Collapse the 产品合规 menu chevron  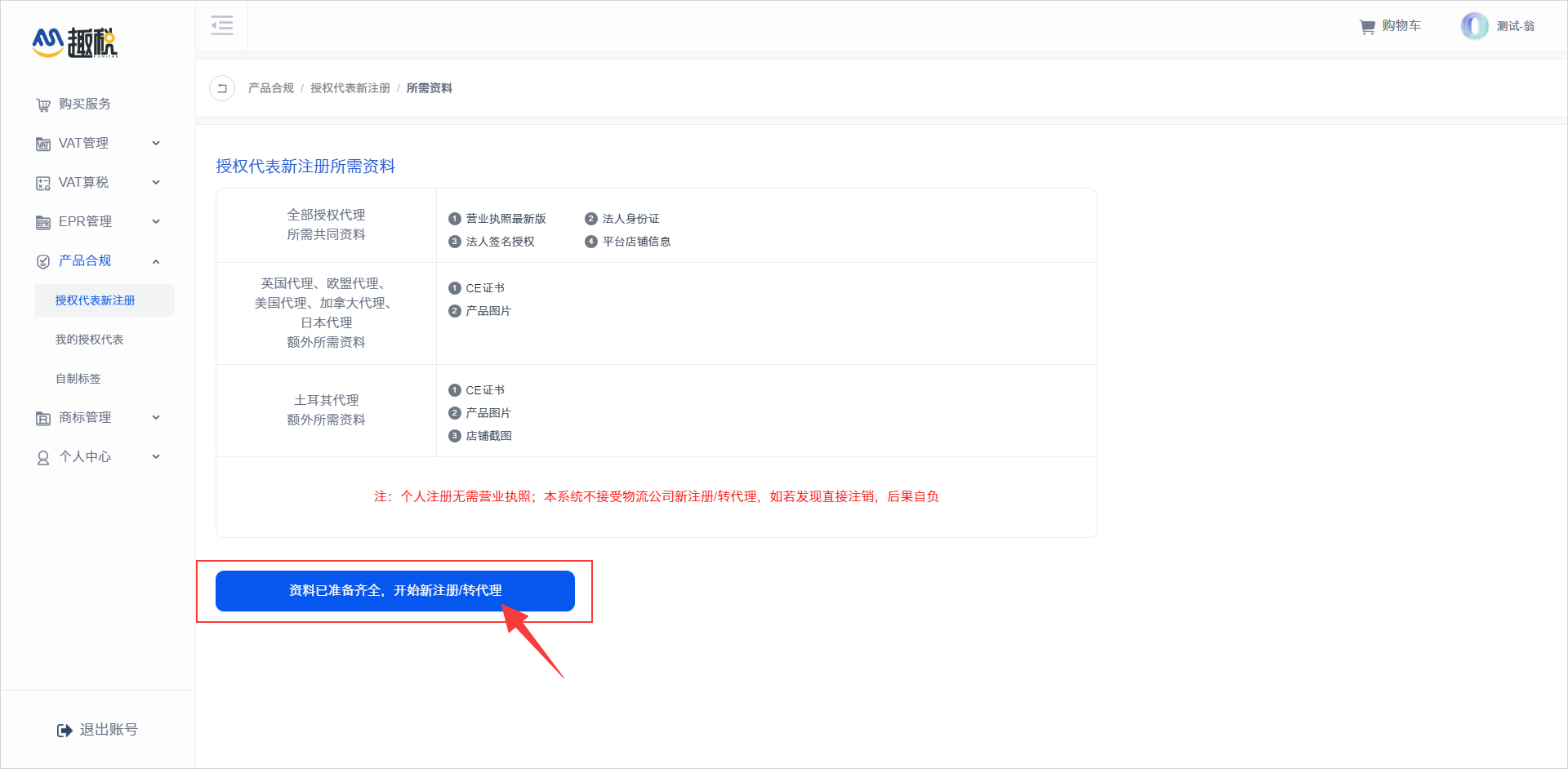click(x=156, y=261)
